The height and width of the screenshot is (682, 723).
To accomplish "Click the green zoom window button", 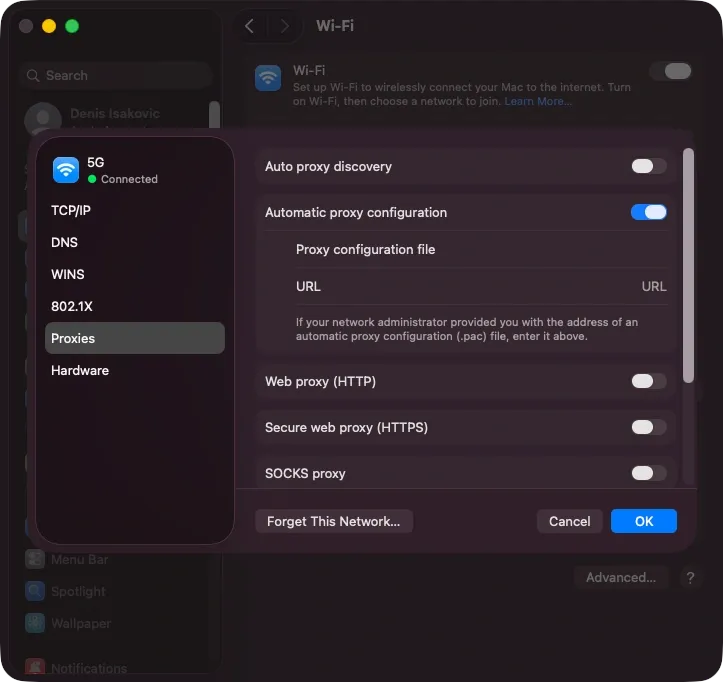I will (x=72, y=26).
